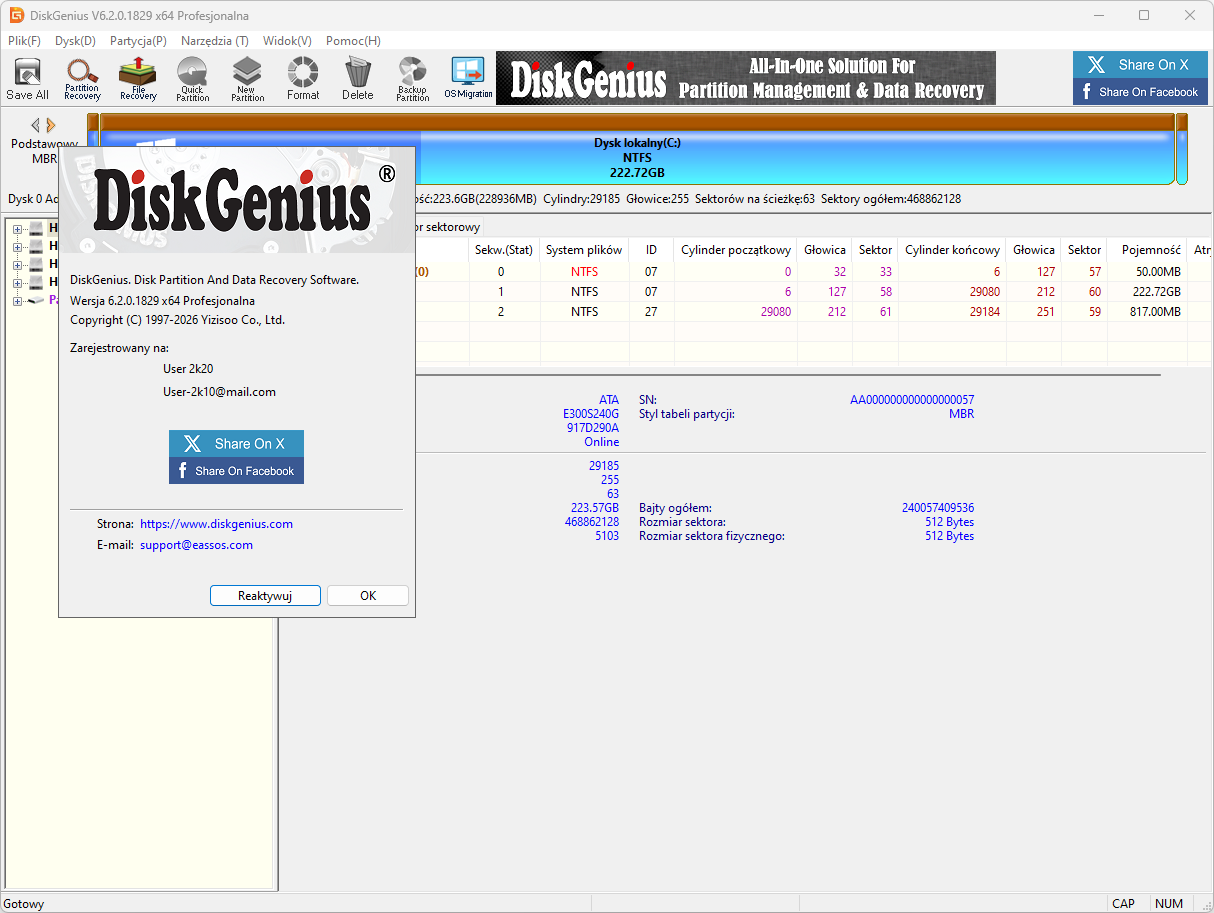Click the DiskGenius app icon in title bar
Image resolution: width=1214 pixels, height=913 pixels.
16,16
